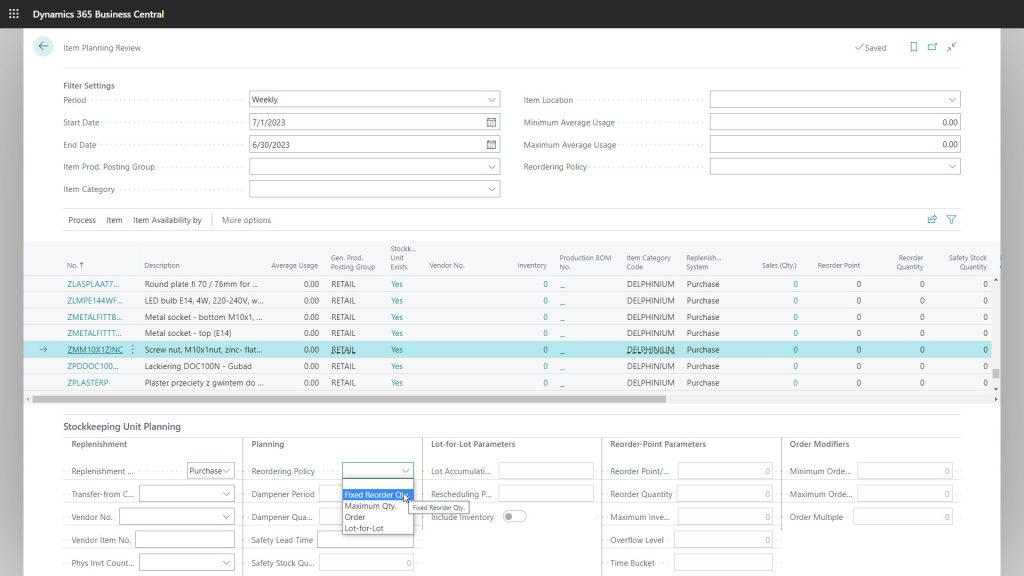This screenshot has width=1024, height=576.
Task: Select Maximum Qty. from the Reordering Policy list
Action: 371,505
